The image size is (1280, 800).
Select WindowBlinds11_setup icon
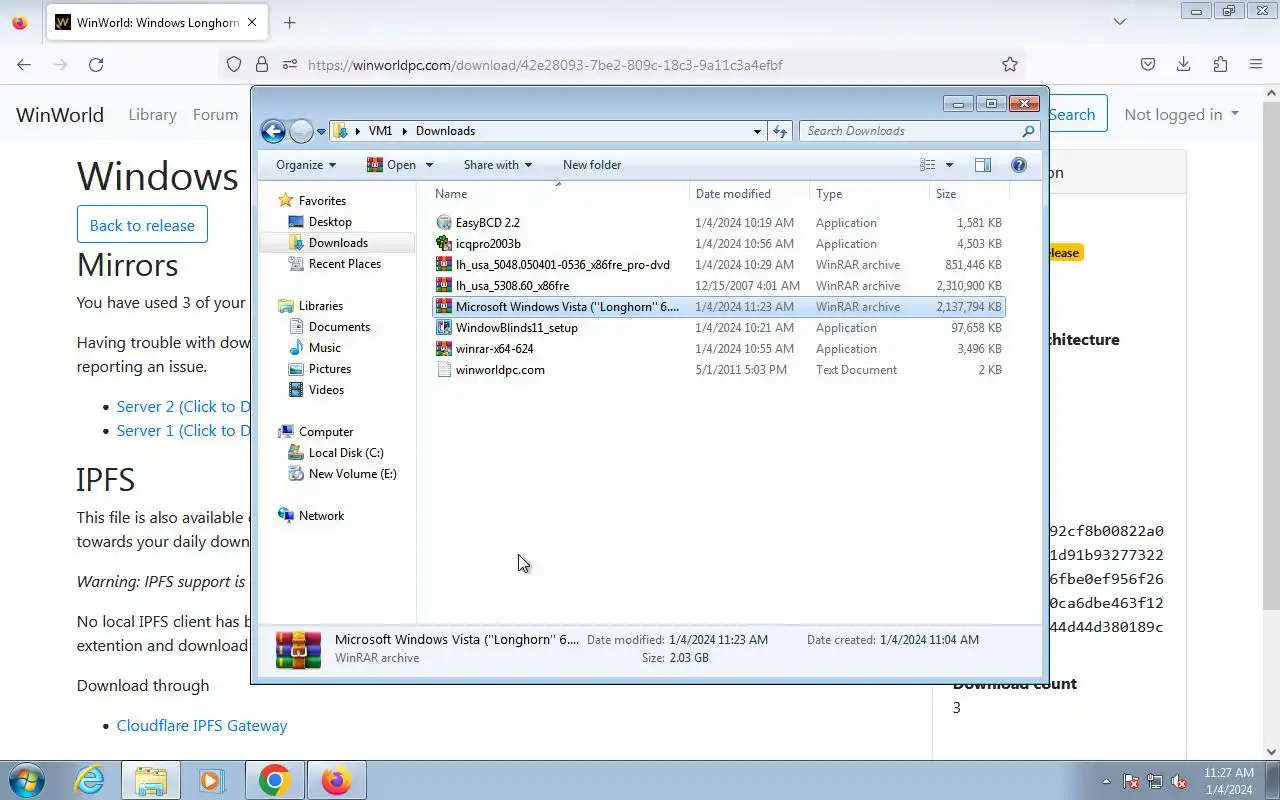click(x=444, y=328)
